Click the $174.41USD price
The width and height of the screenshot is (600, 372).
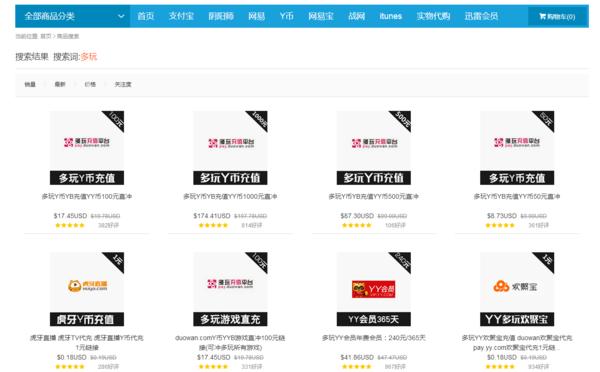click(212, 216)
